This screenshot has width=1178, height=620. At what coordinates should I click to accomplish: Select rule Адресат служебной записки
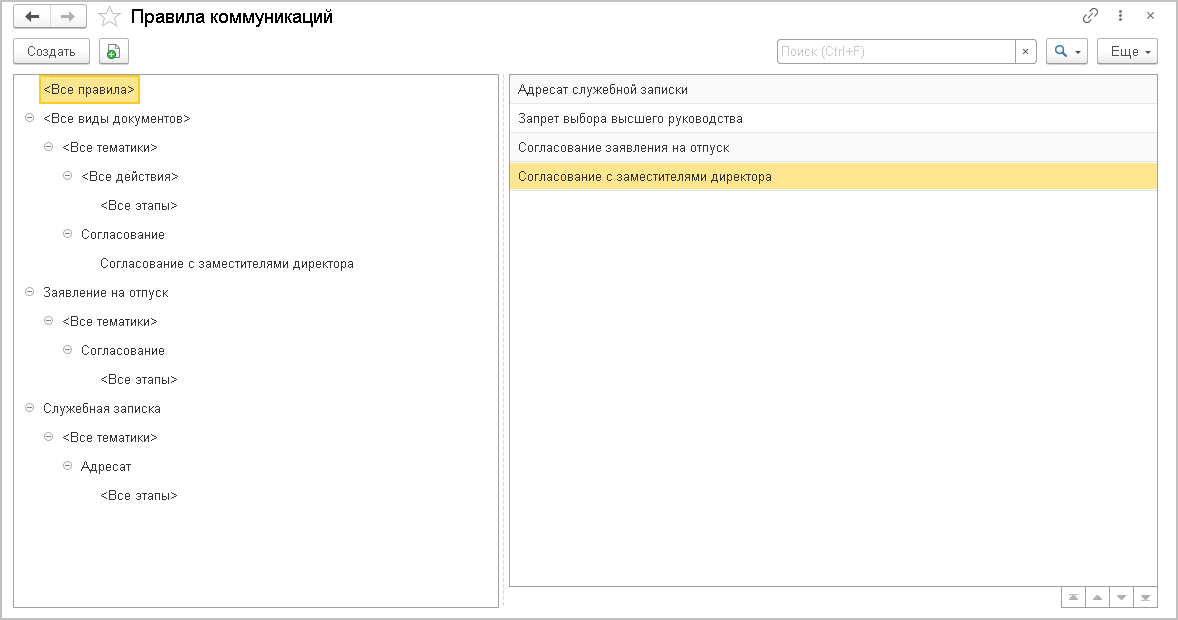[603, 90]
